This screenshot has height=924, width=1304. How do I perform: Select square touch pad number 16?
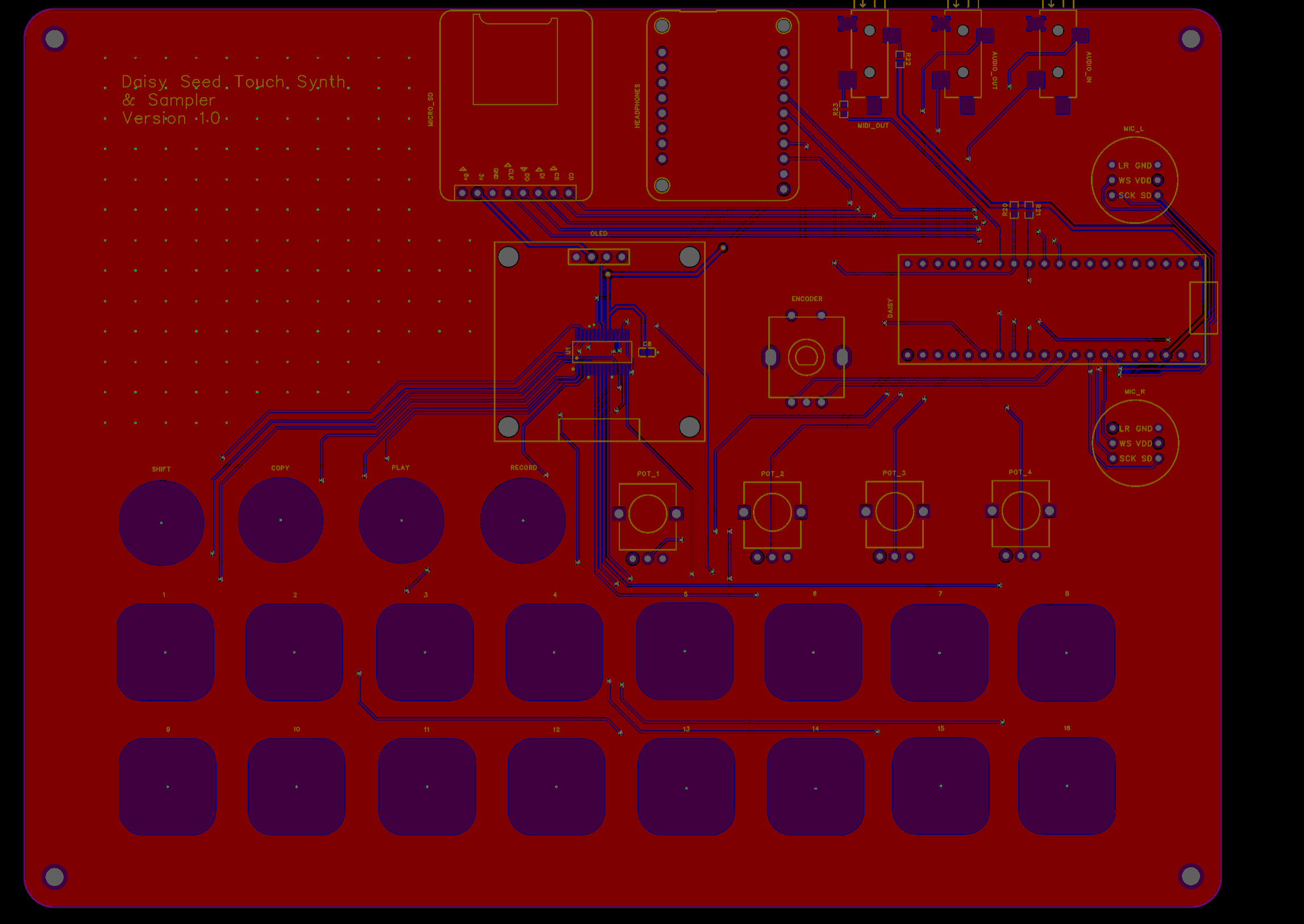click(x=1066, y=786)
